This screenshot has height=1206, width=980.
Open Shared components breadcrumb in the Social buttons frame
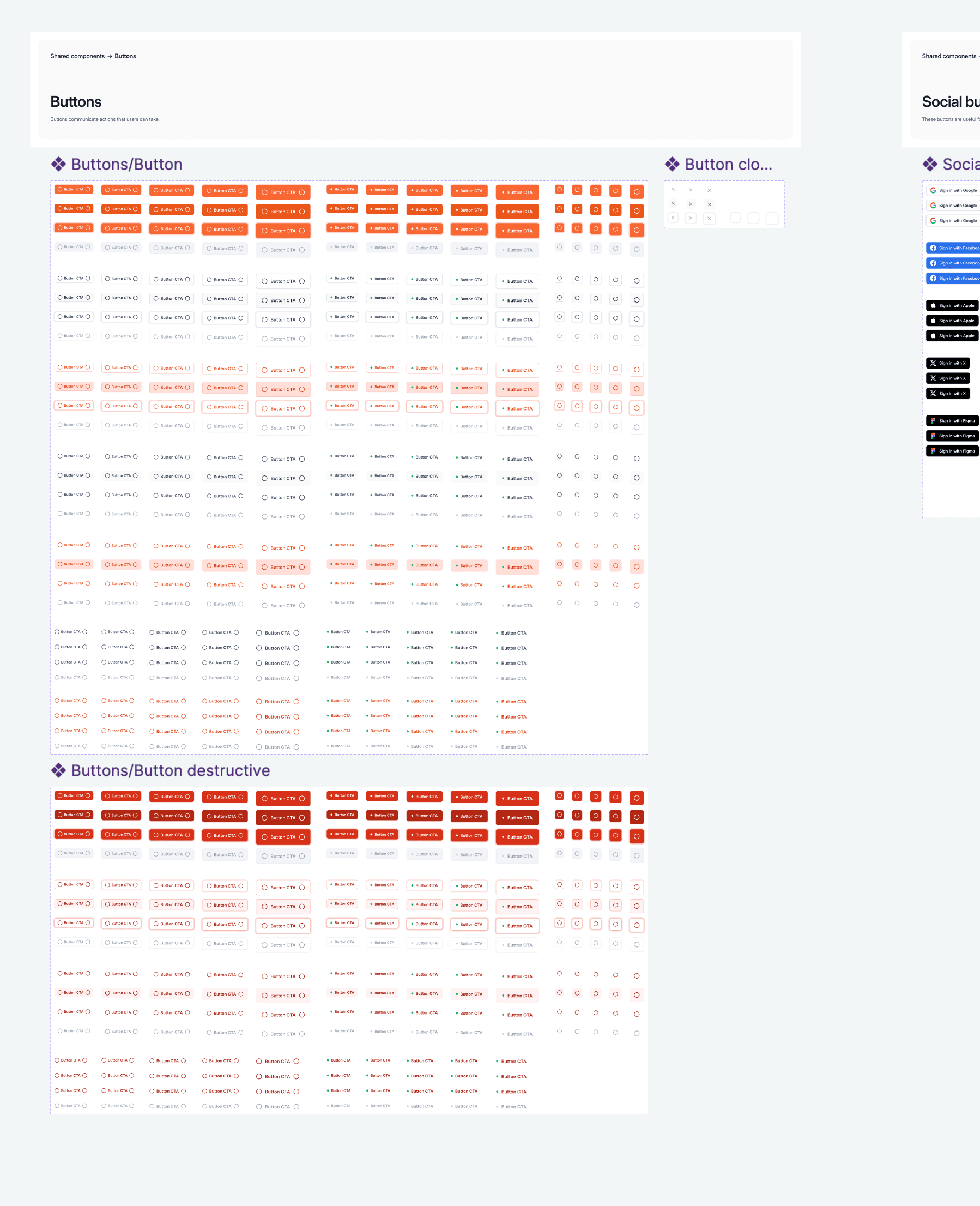click(x=949, y=56)
